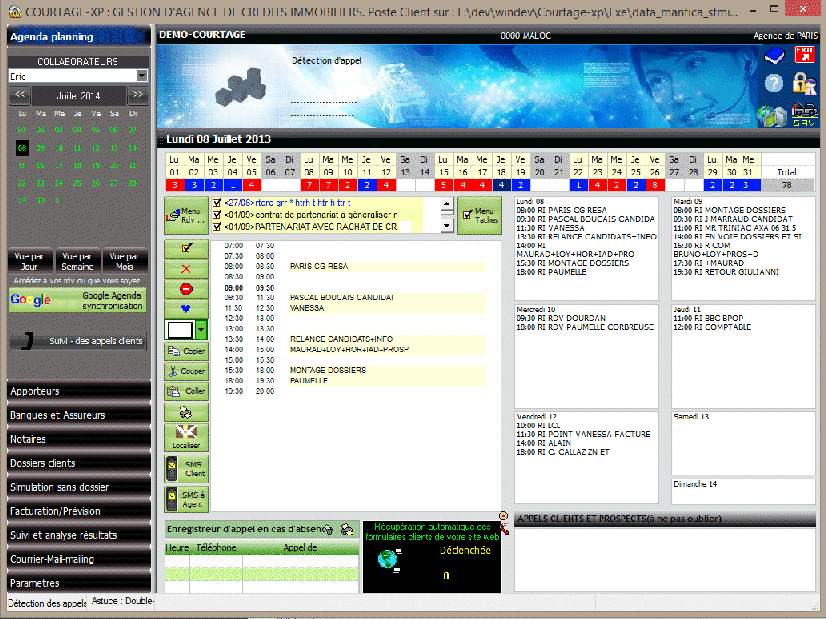826x619 pixels.
Task: Click the red X delete appointment button
Action: 185,270
